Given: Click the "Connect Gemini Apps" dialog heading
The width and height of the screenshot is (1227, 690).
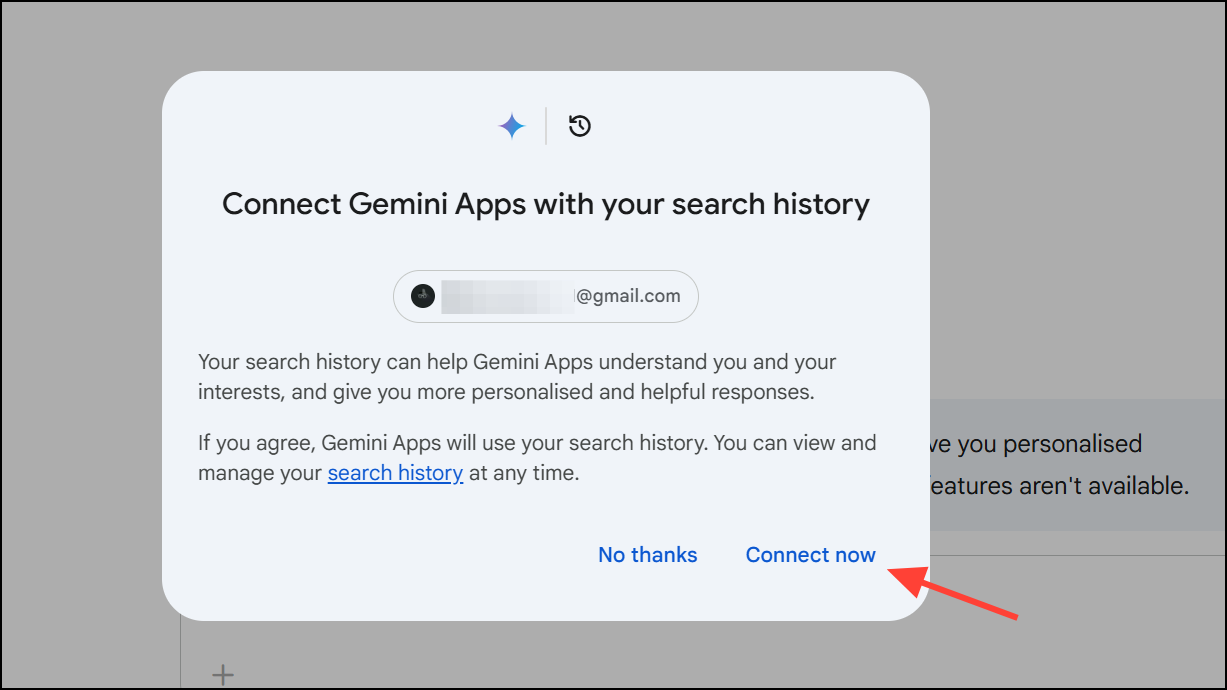Looking at the screenshot, I should point(546,204).
